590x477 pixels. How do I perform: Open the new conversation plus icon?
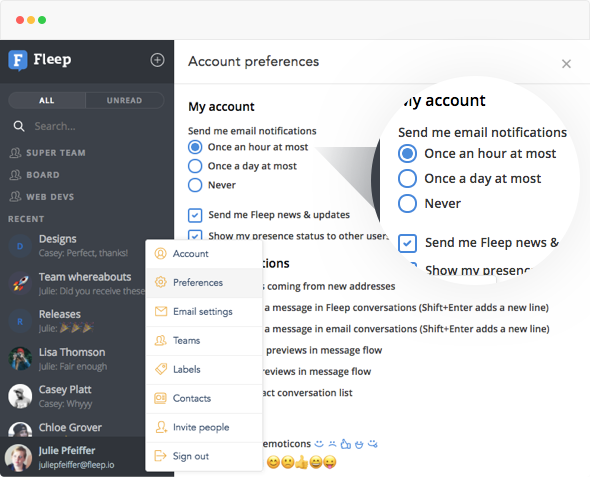click(157, 60)
